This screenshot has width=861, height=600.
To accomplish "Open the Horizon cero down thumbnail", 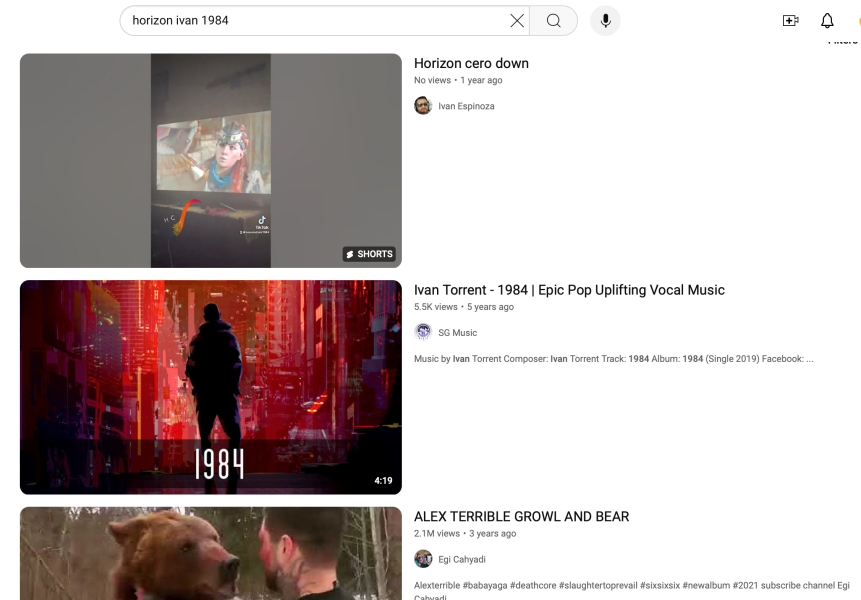I will pyautogui.click(x=211, y=160).
